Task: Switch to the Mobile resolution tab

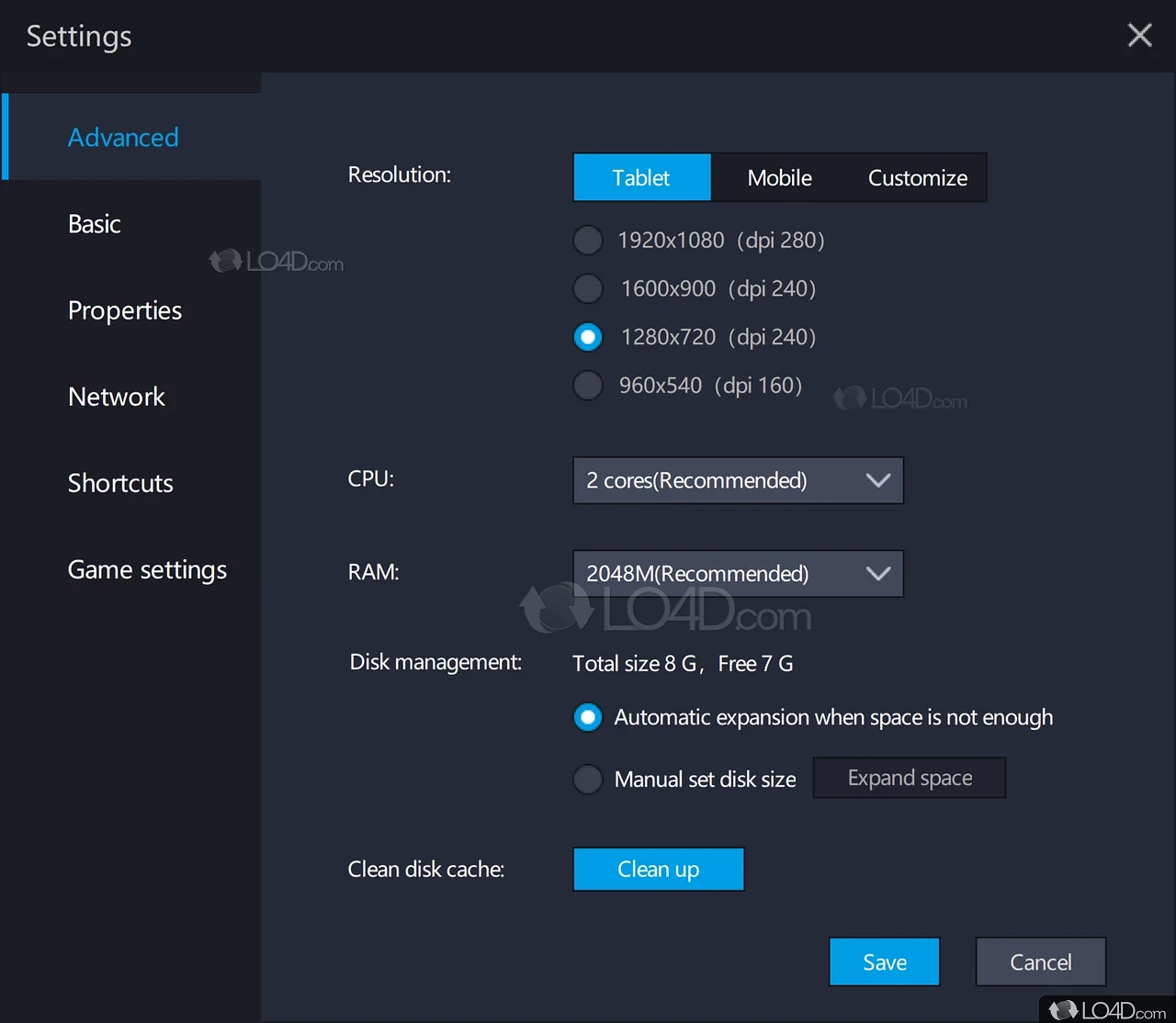Action: (x=779, y=177)
